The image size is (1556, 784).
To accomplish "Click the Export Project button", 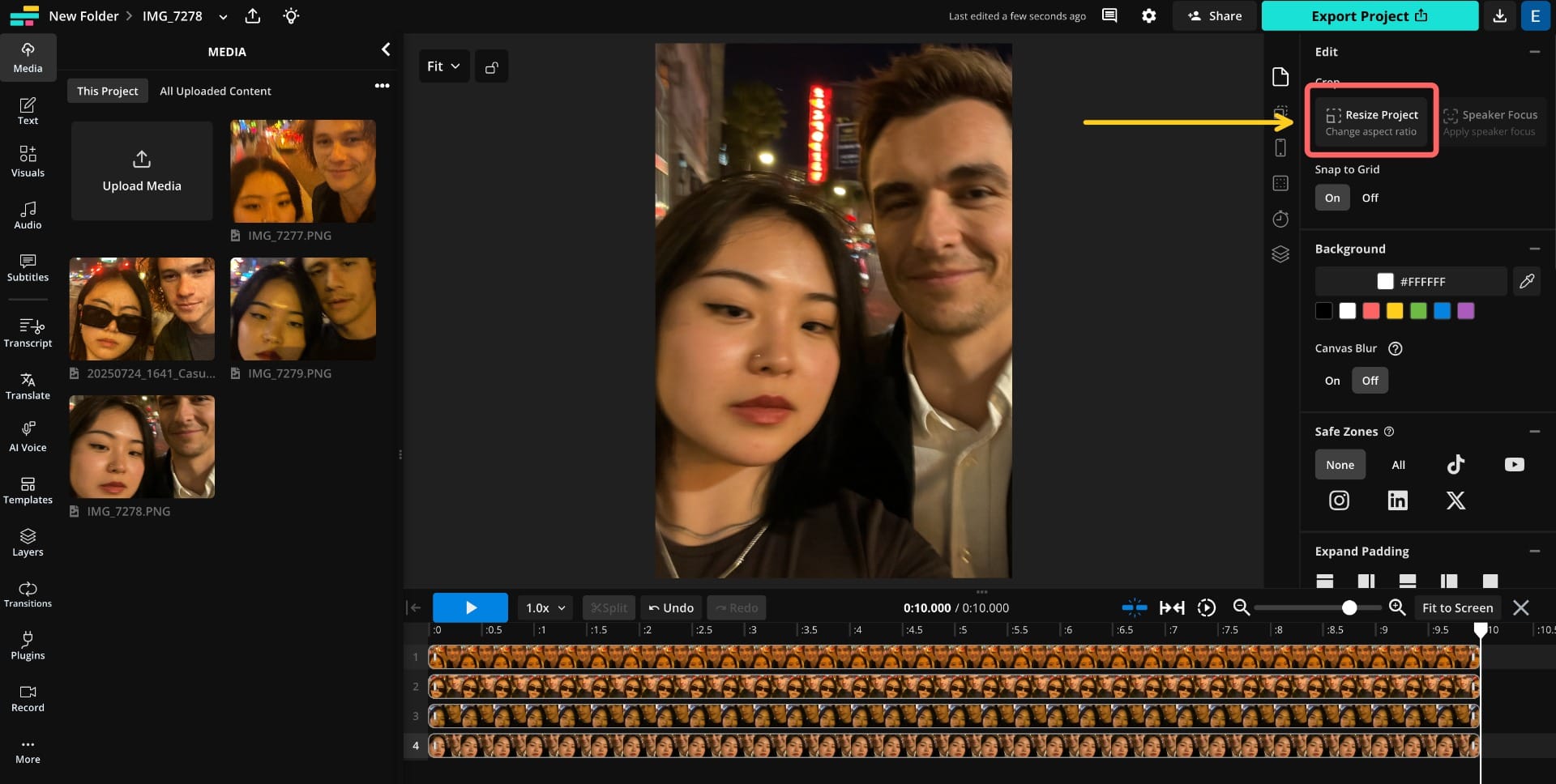I will (x=1369, y=15).
